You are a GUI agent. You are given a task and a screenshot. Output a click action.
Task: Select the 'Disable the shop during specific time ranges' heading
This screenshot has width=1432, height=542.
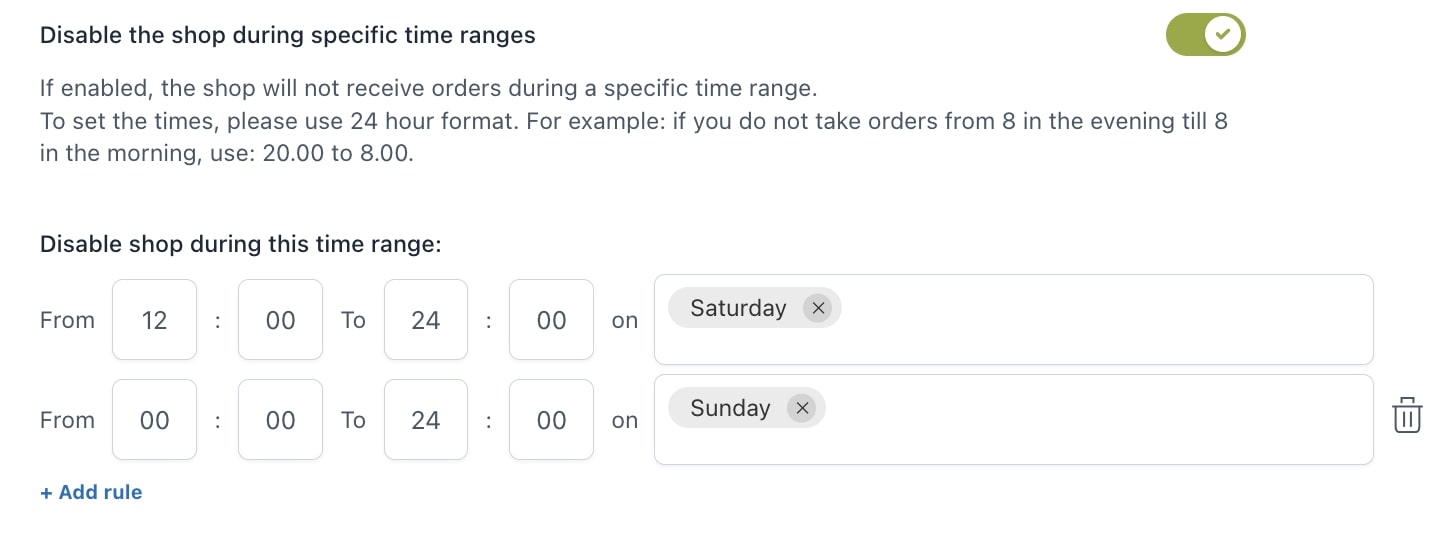point(288,36)
